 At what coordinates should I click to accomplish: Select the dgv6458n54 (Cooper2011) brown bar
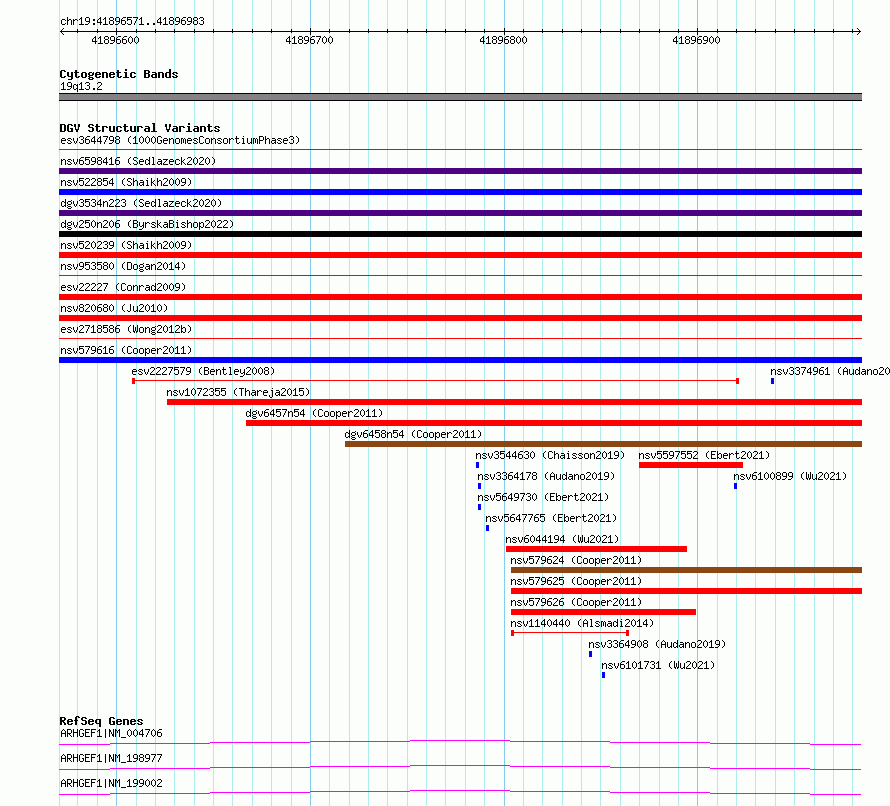pyautogui.click(x=603, y=444)
